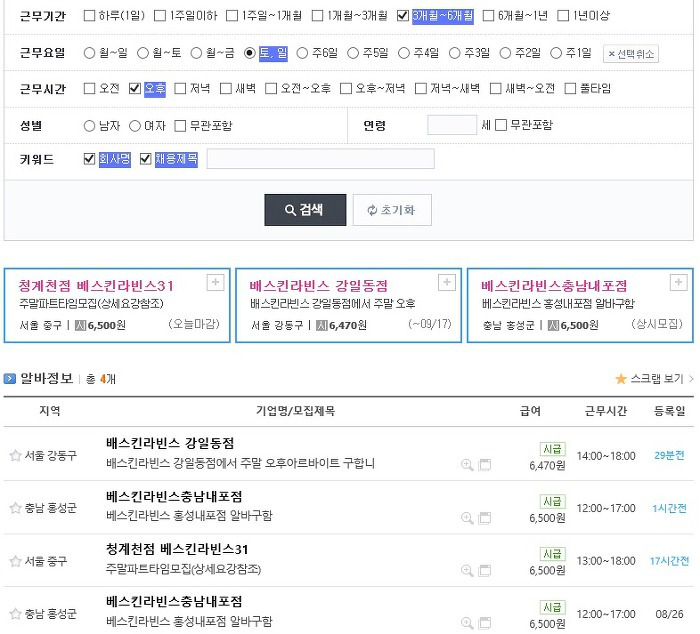Click the 선택취소 button
Viewport: 700px width, 634px height.
(x=630, y=54)
